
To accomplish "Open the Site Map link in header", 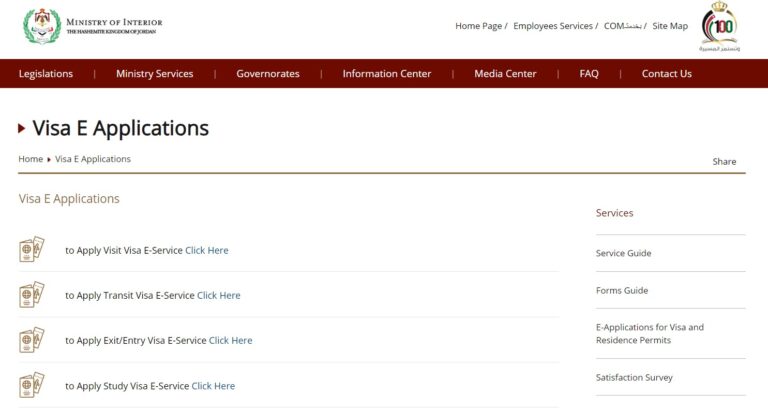I will click(x=670, y=26).
